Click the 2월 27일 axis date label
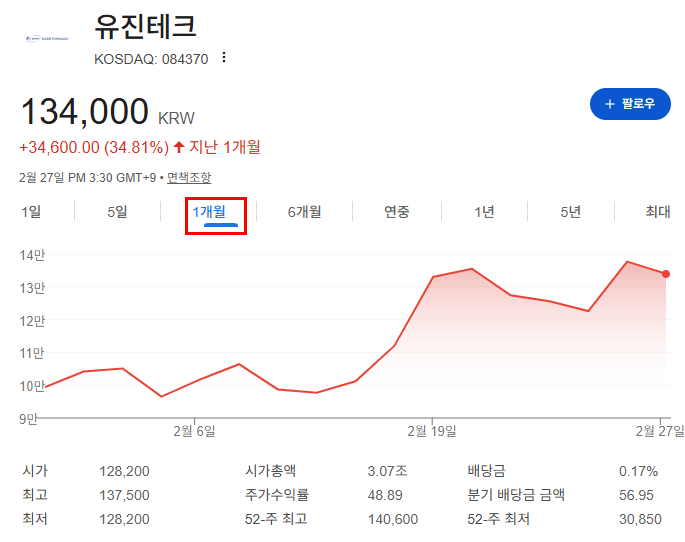This screenshot has height=542, width=685. pyautogui.click(x=660, y=432)
